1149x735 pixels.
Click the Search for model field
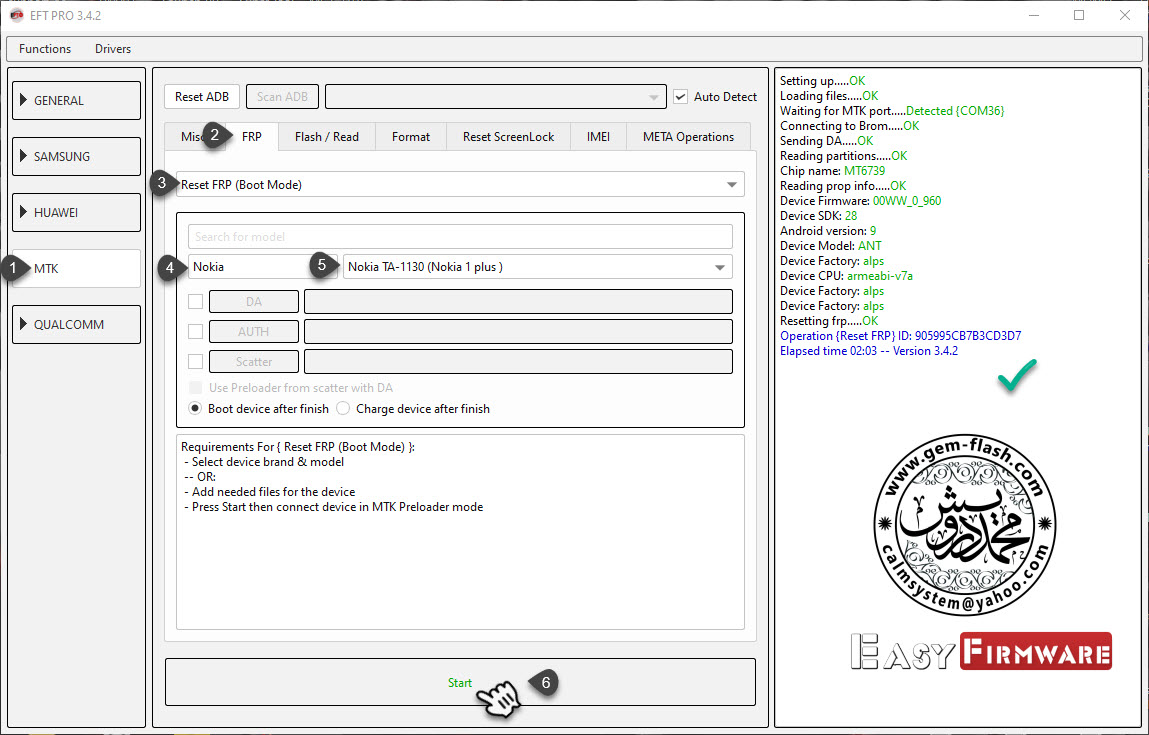click(x=460, y=237)
